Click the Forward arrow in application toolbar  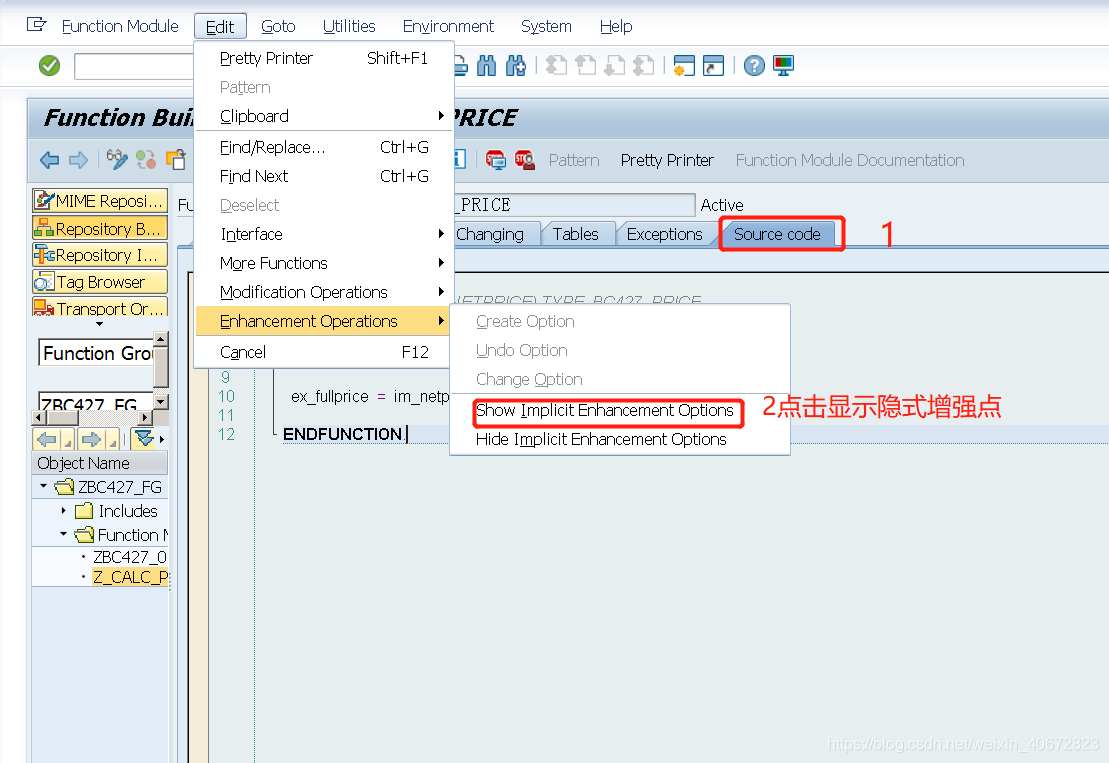click(x=79, y=160)
